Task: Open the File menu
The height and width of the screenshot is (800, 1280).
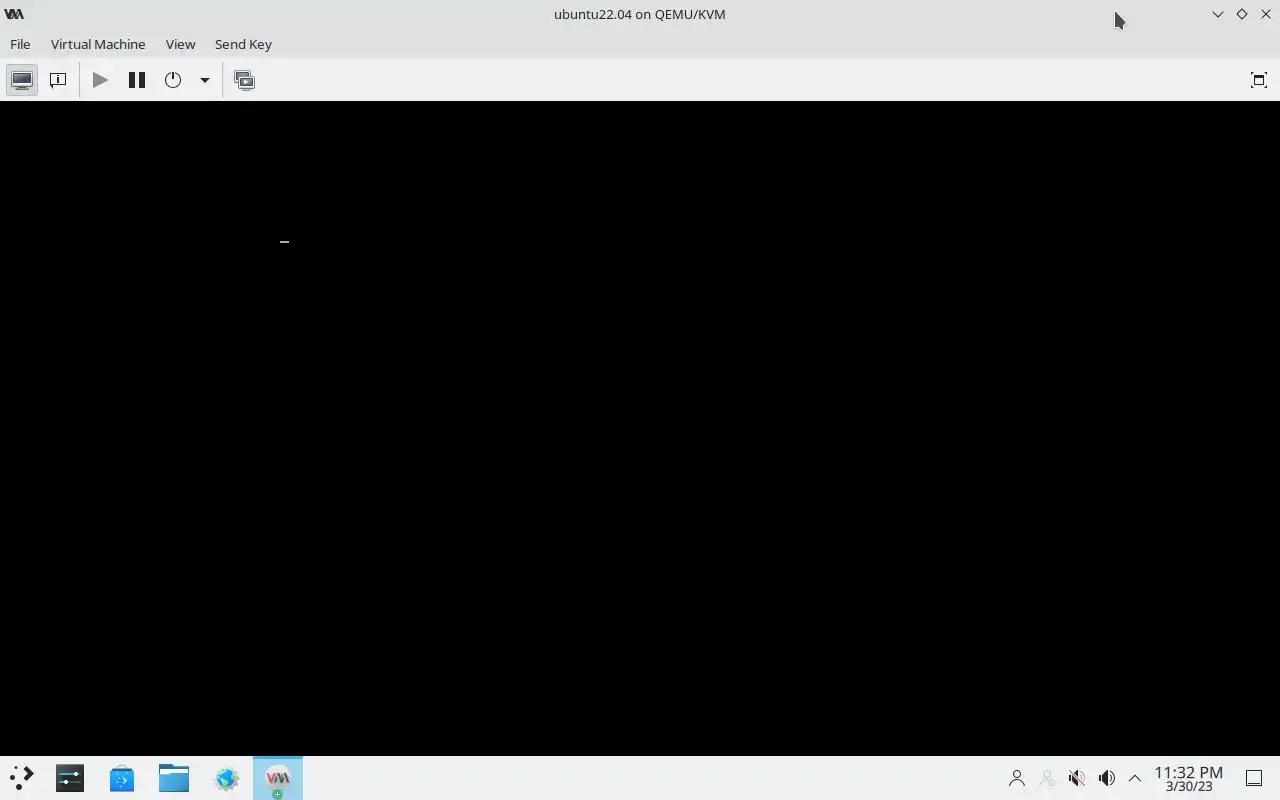Action: 20,44
